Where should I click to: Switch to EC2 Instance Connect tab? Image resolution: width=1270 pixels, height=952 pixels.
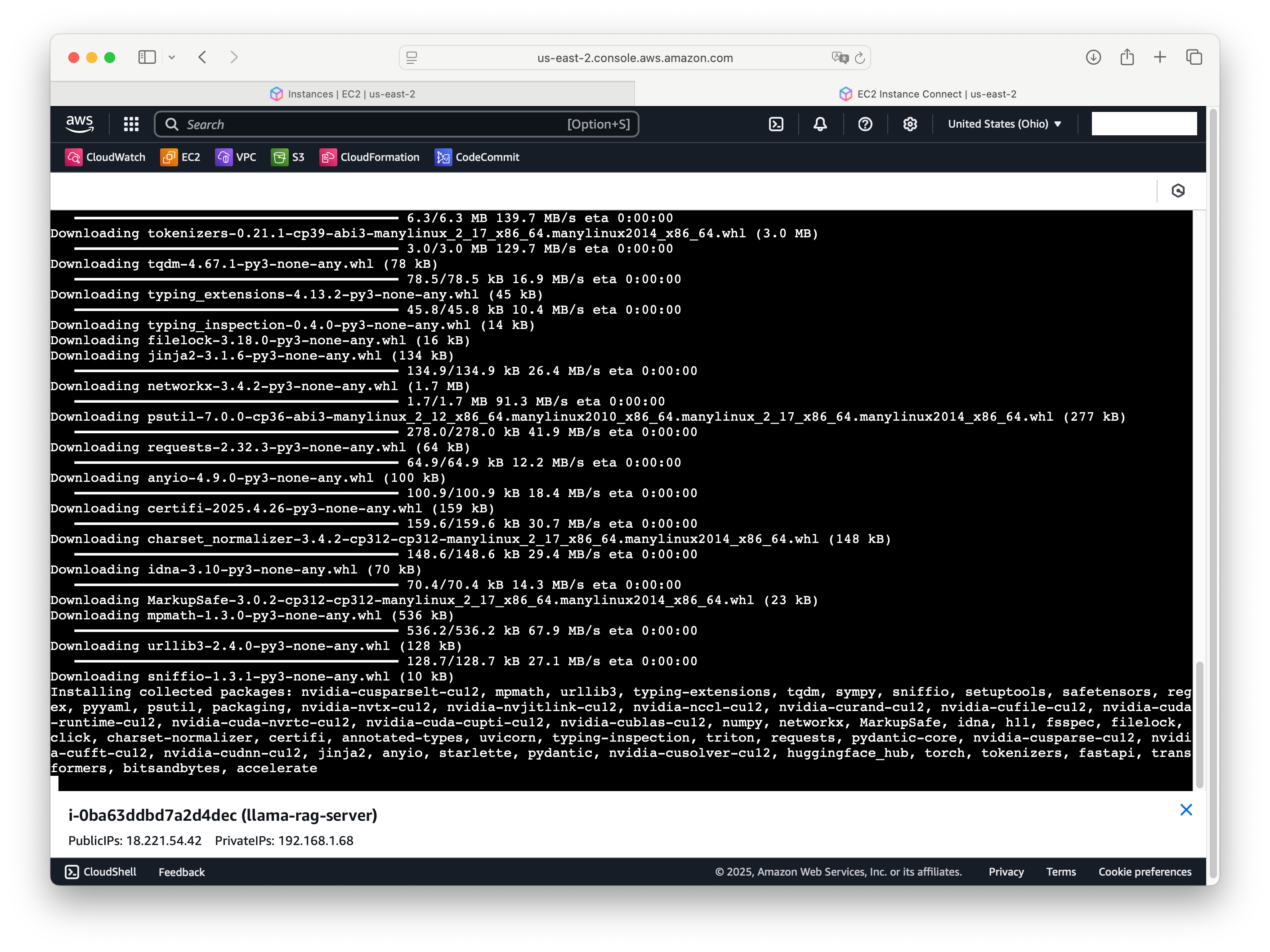click(927, 94)
